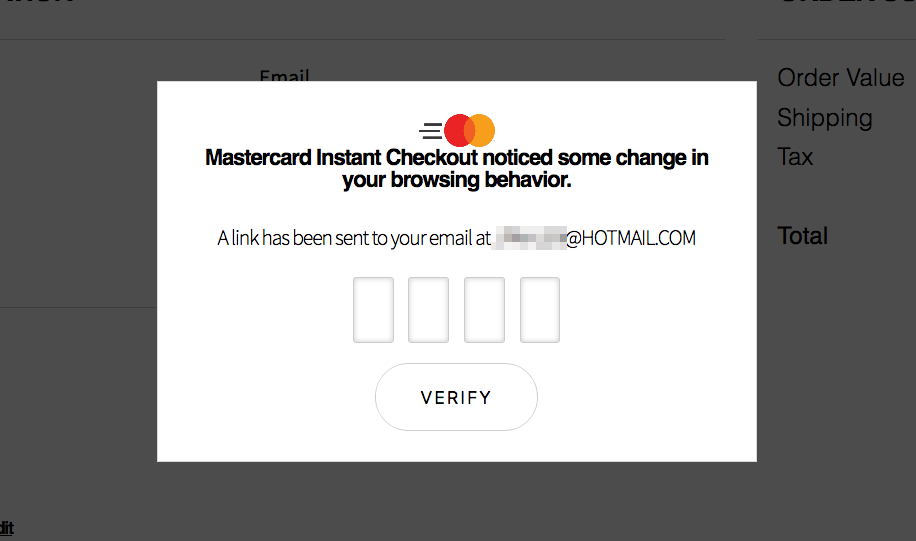The width and height of the screenshot is (916, 541).
Task: Click the Shipping label in order summary
Action: (x=825, y=118)
